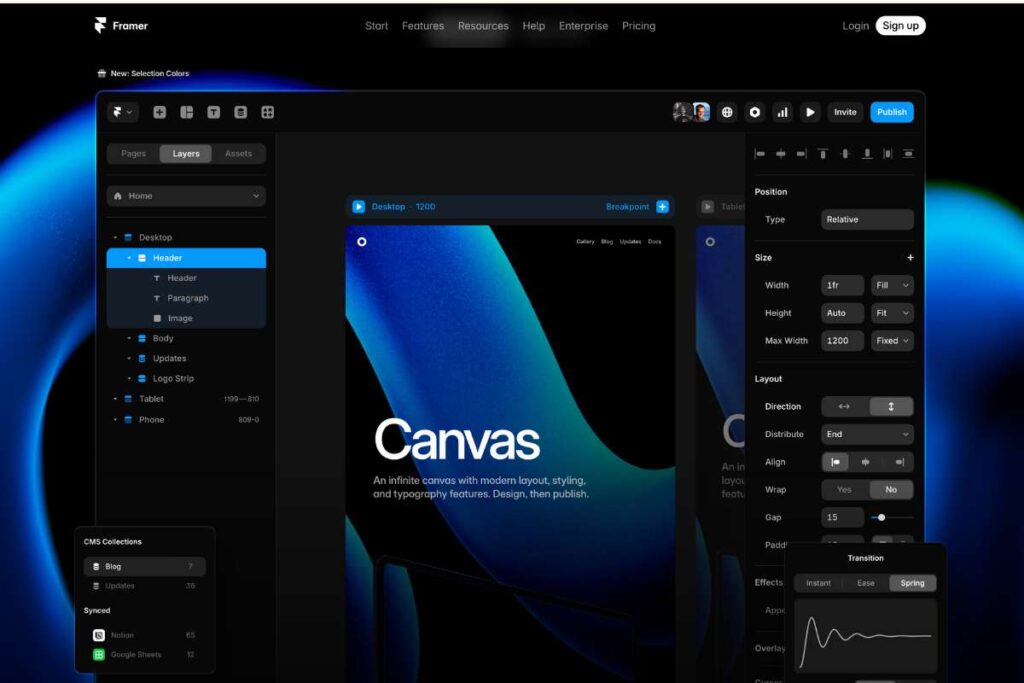The height and width of the screenshot is (683, 1024).
Task: Open the Distribute End dropdown
Action: [x=867, y=434]
